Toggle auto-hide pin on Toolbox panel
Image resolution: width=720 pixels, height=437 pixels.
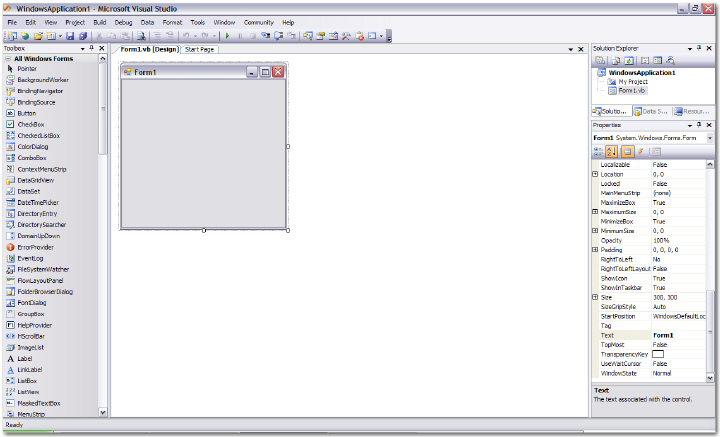pyautogui.click(x=91, y=48)
